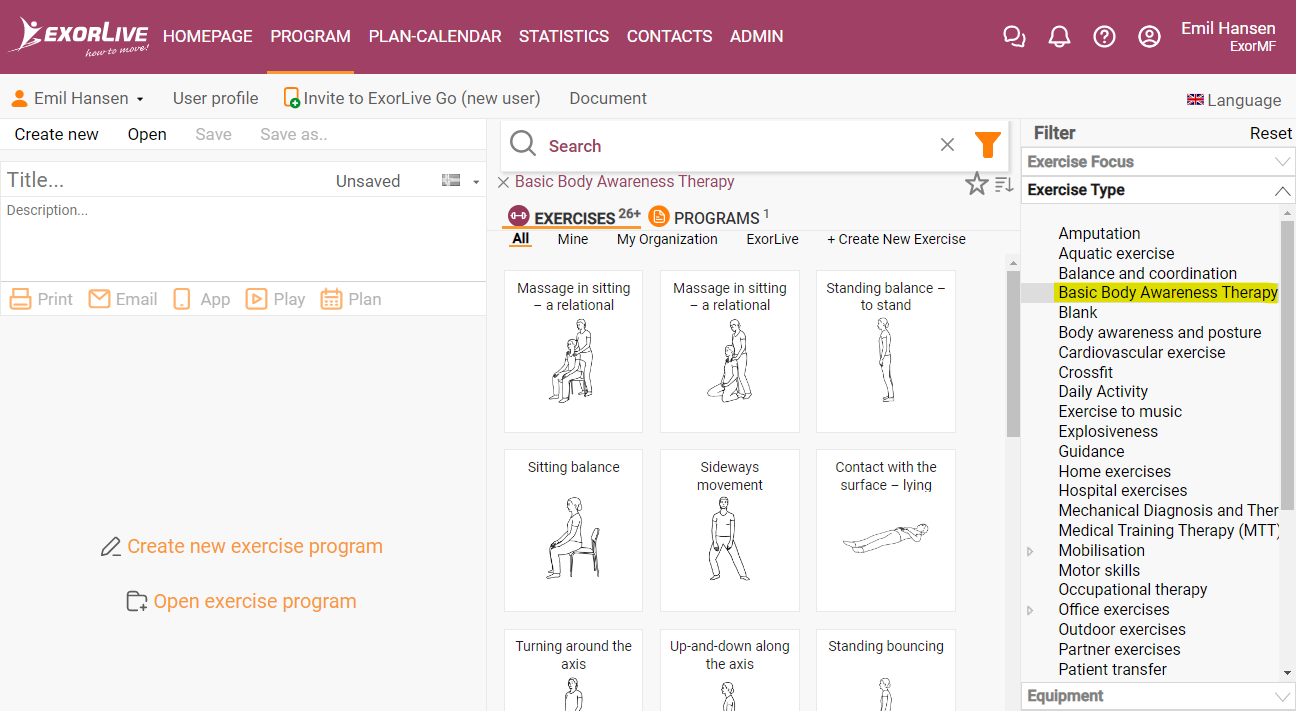Open the Emil Hansen contact dropdown

click(78, 98)
